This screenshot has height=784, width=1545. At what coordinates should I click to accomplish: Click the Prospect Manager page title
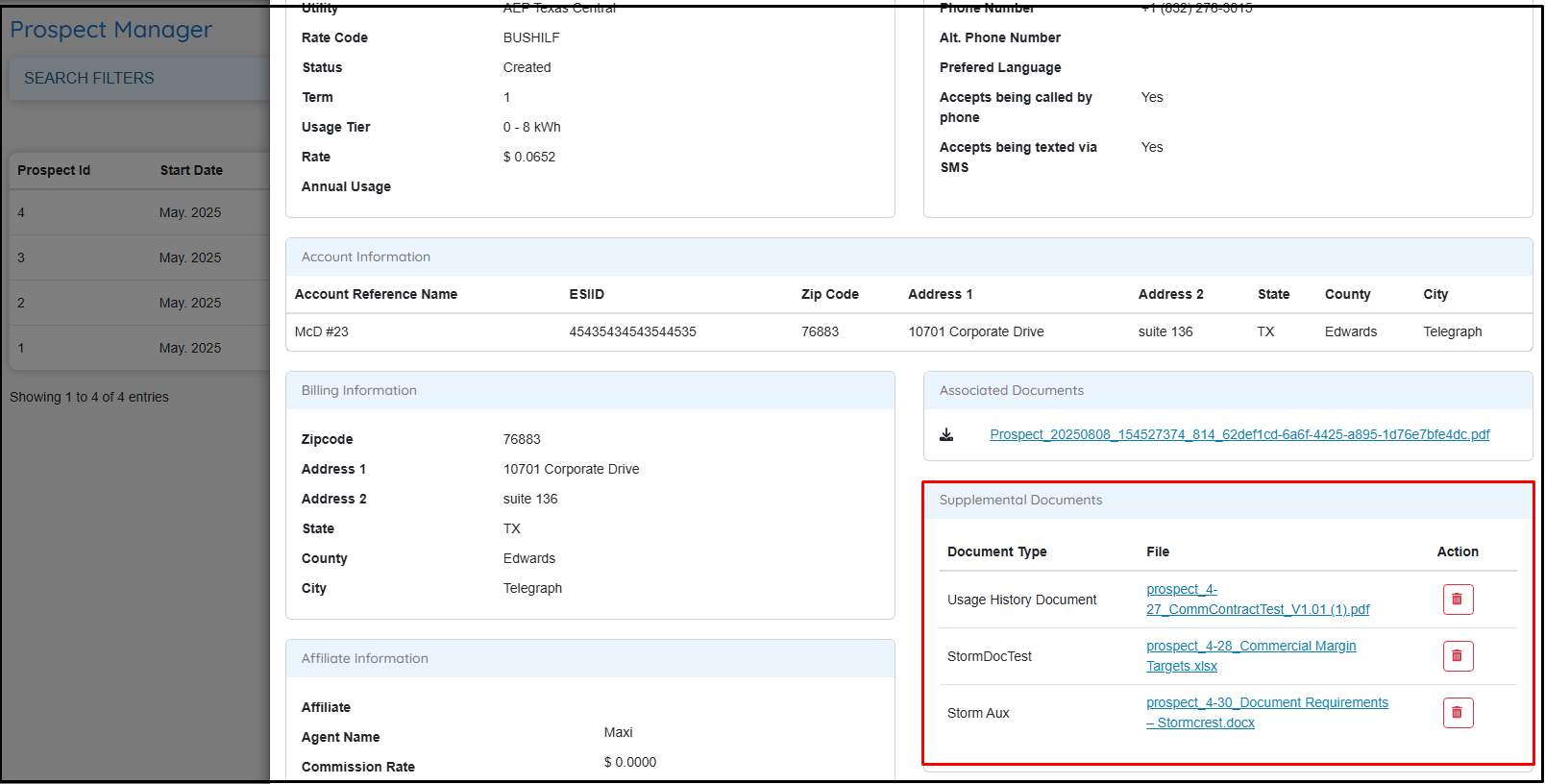tap(110, 30)
